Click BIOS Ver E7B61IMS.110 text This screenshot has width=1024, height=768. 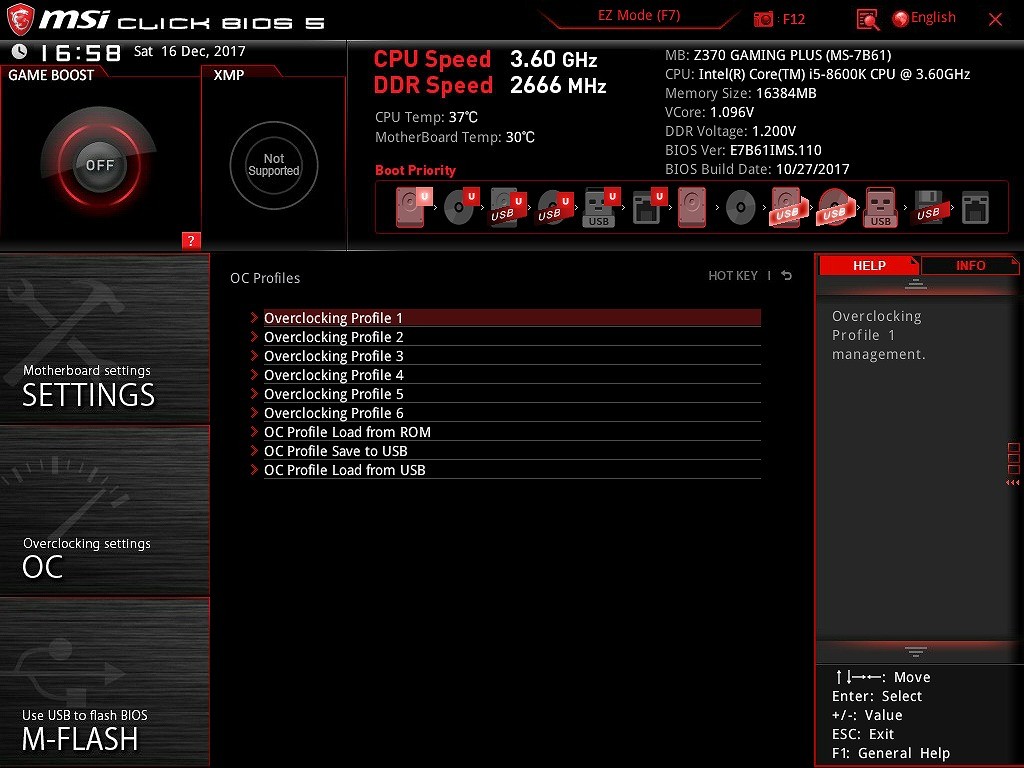pos(743,150)
